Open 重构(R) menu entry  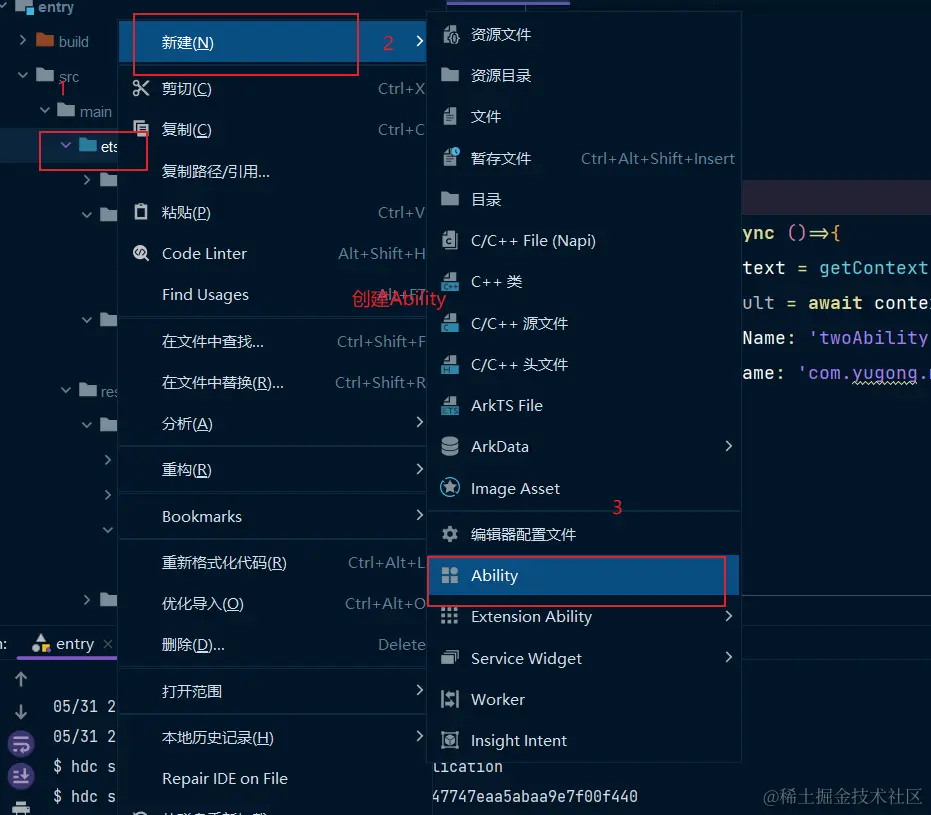pos(273,470)
